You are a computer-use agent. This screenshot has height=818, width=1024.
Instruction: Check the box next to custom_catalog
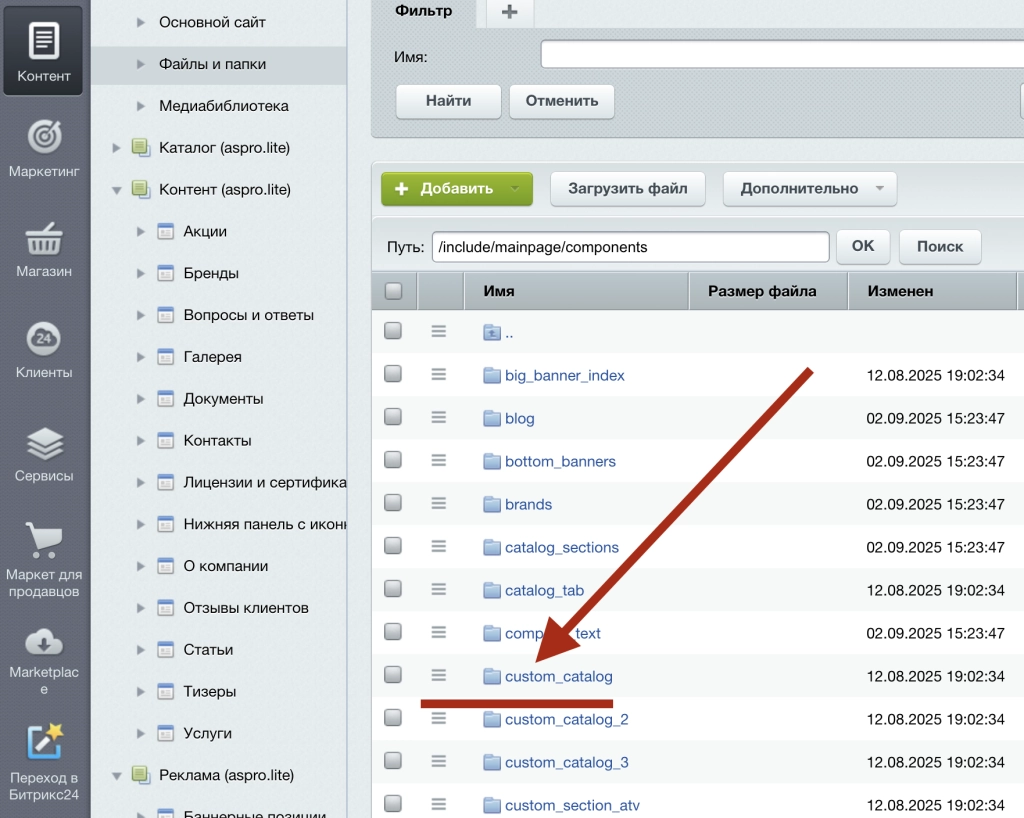tap(393, 675)
